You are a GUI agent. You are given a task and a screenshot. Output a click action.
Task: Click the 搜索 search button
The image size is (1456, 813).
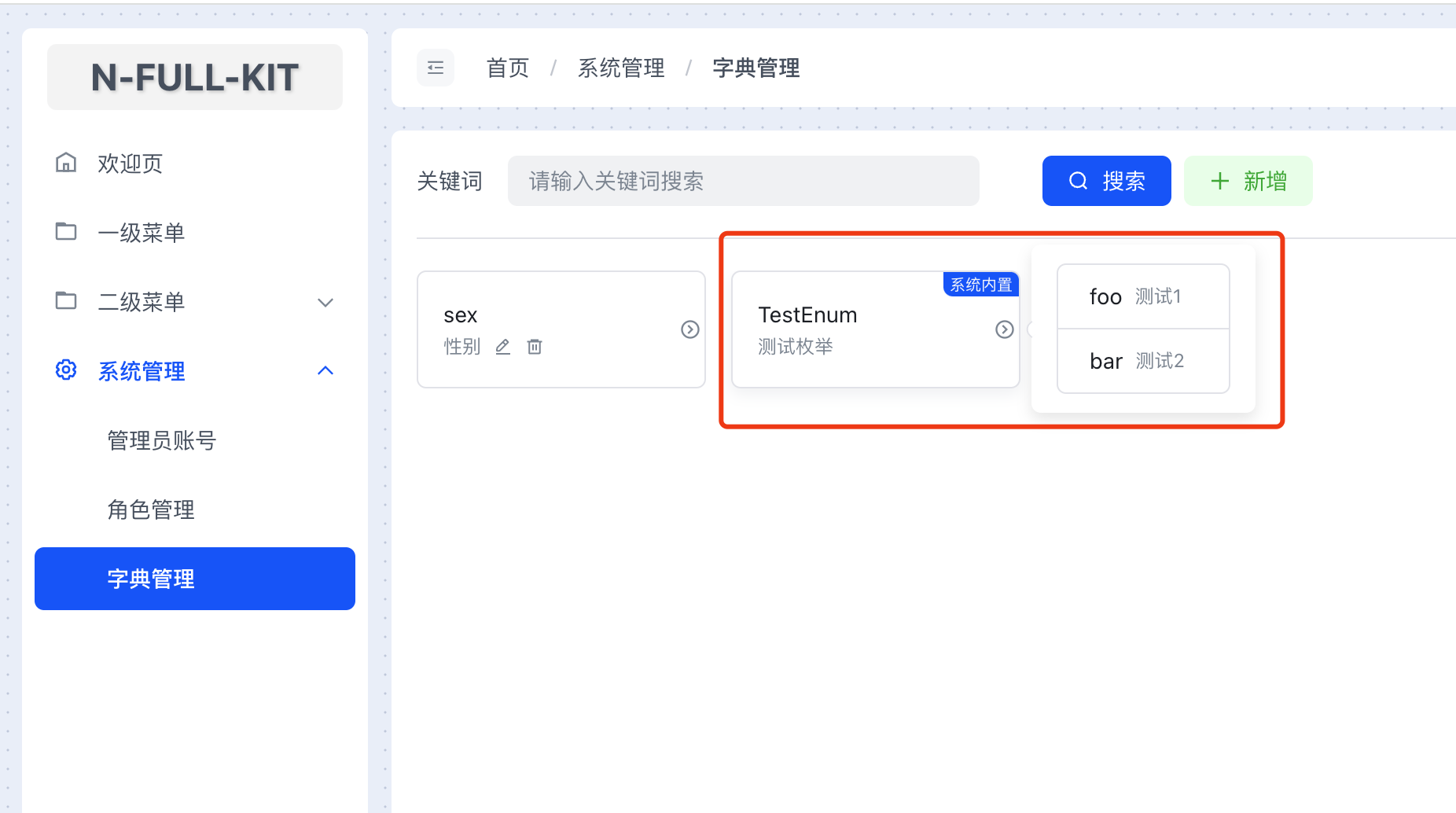pyautogui.click(x=1106, y=180)
